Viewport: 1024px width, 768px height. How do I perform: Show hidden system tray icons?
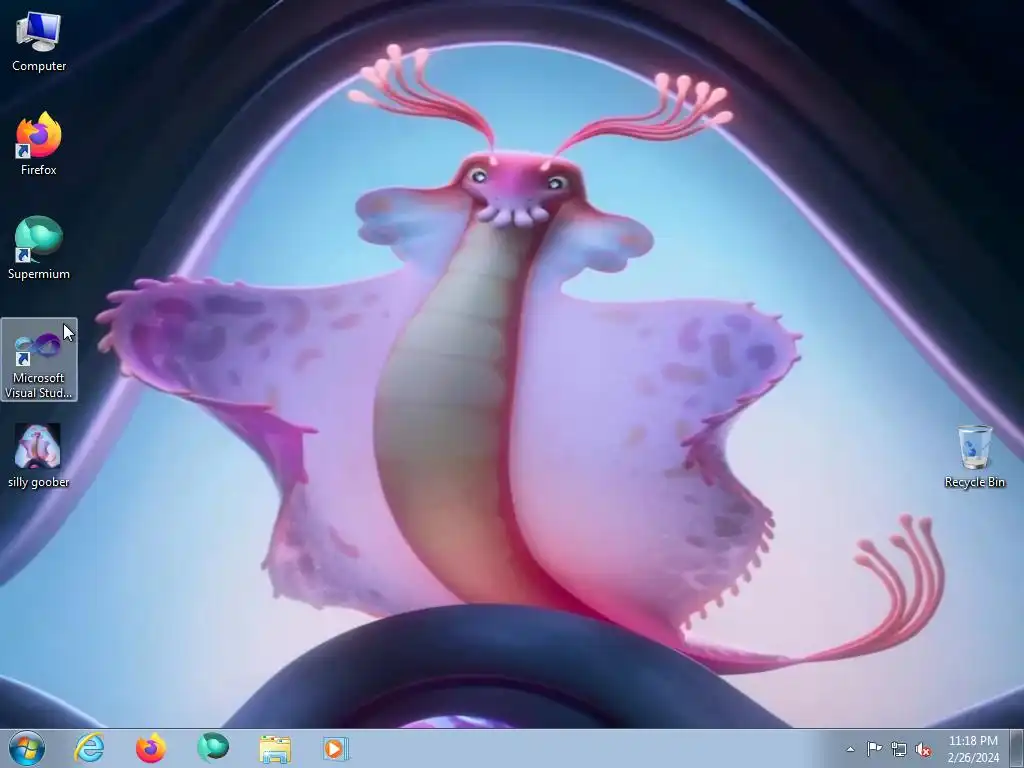[850, 749]
